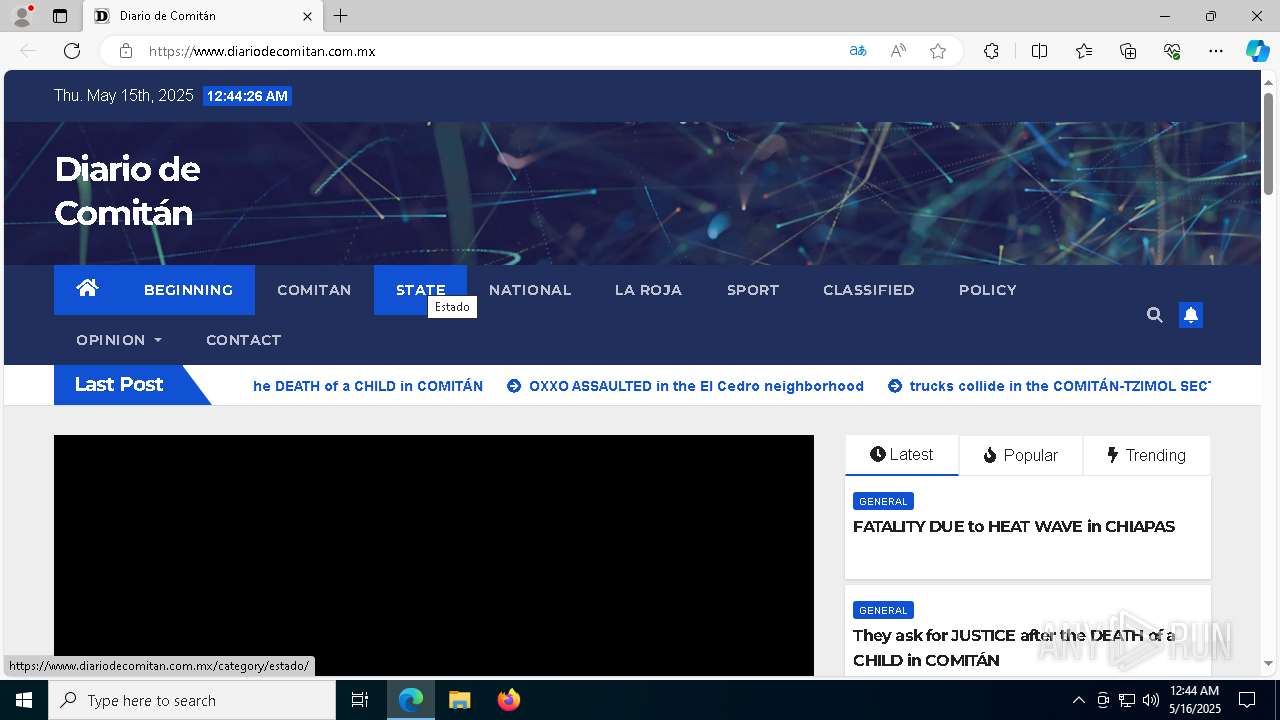Open the CONTACT page
This screenshot has height=720, width=1280.
(243, 340)
